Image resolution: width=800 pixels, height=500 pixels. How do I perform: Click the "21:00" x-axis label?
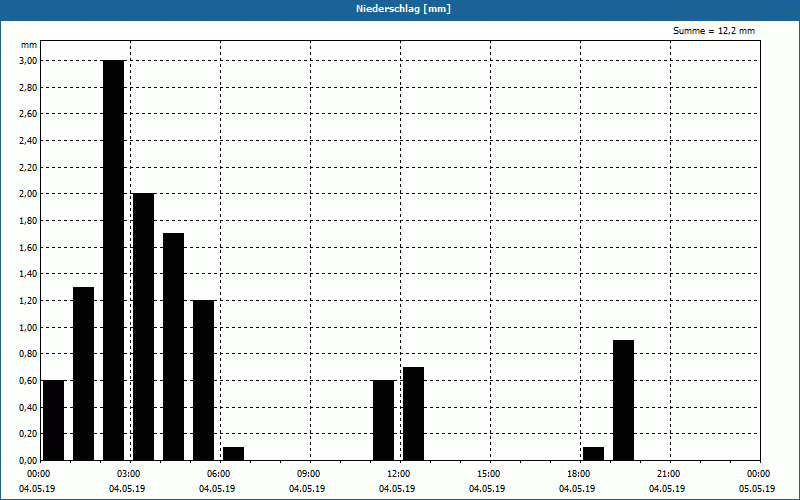(x=668, y=474)
